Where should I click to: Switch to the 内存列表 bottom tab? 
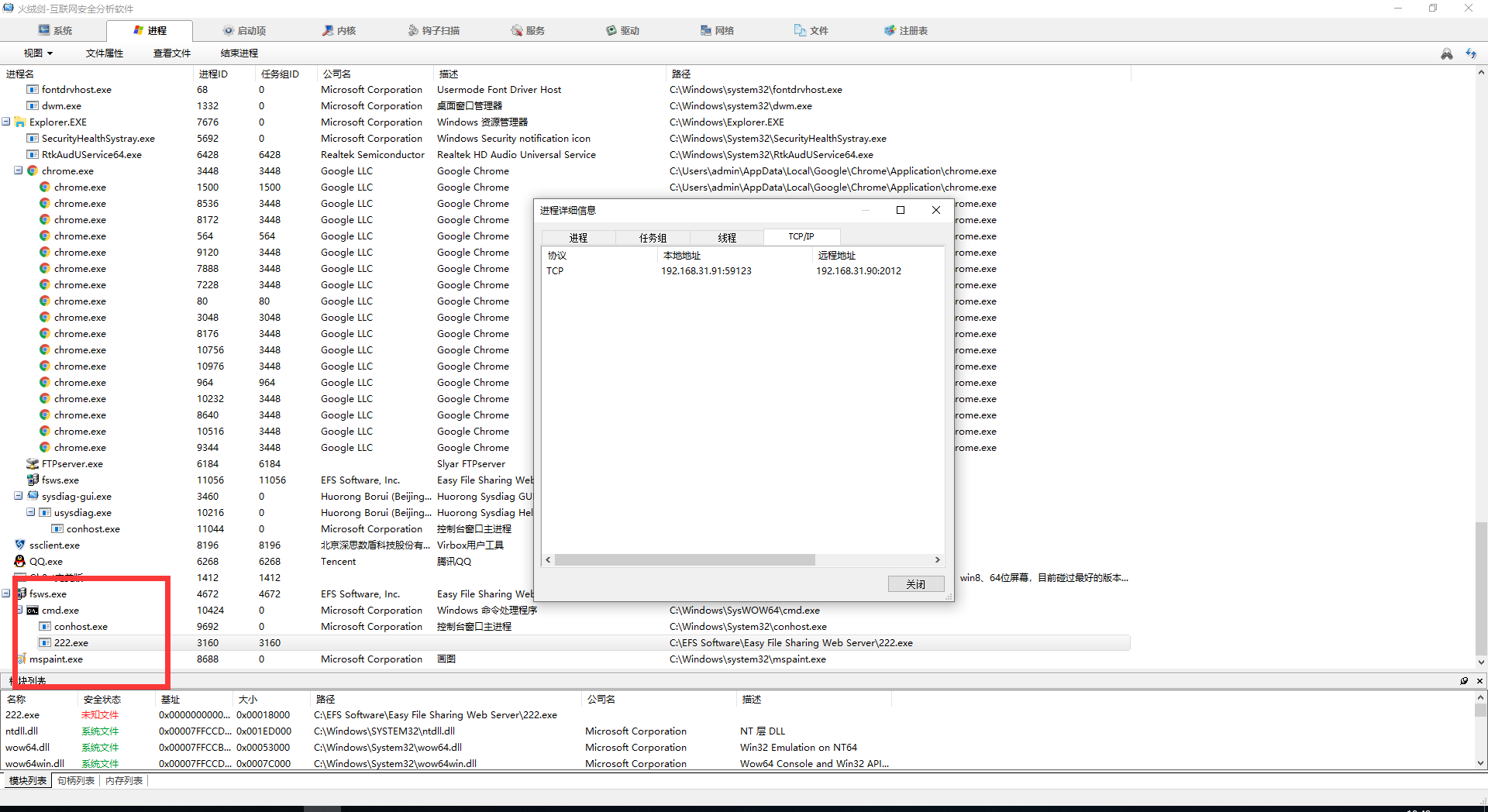[x=124, y=781]
